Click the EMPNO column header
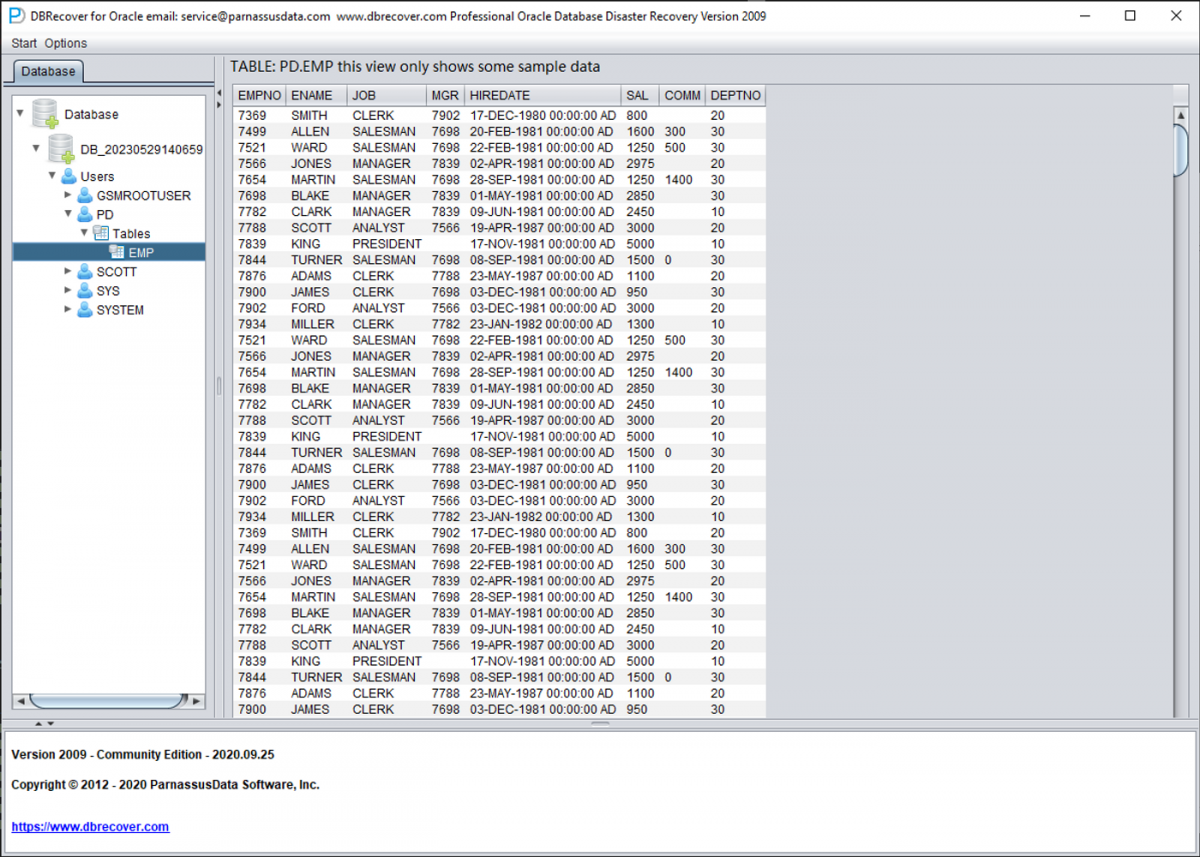Viewport: 1200px width, 857px height. point(258,95)
